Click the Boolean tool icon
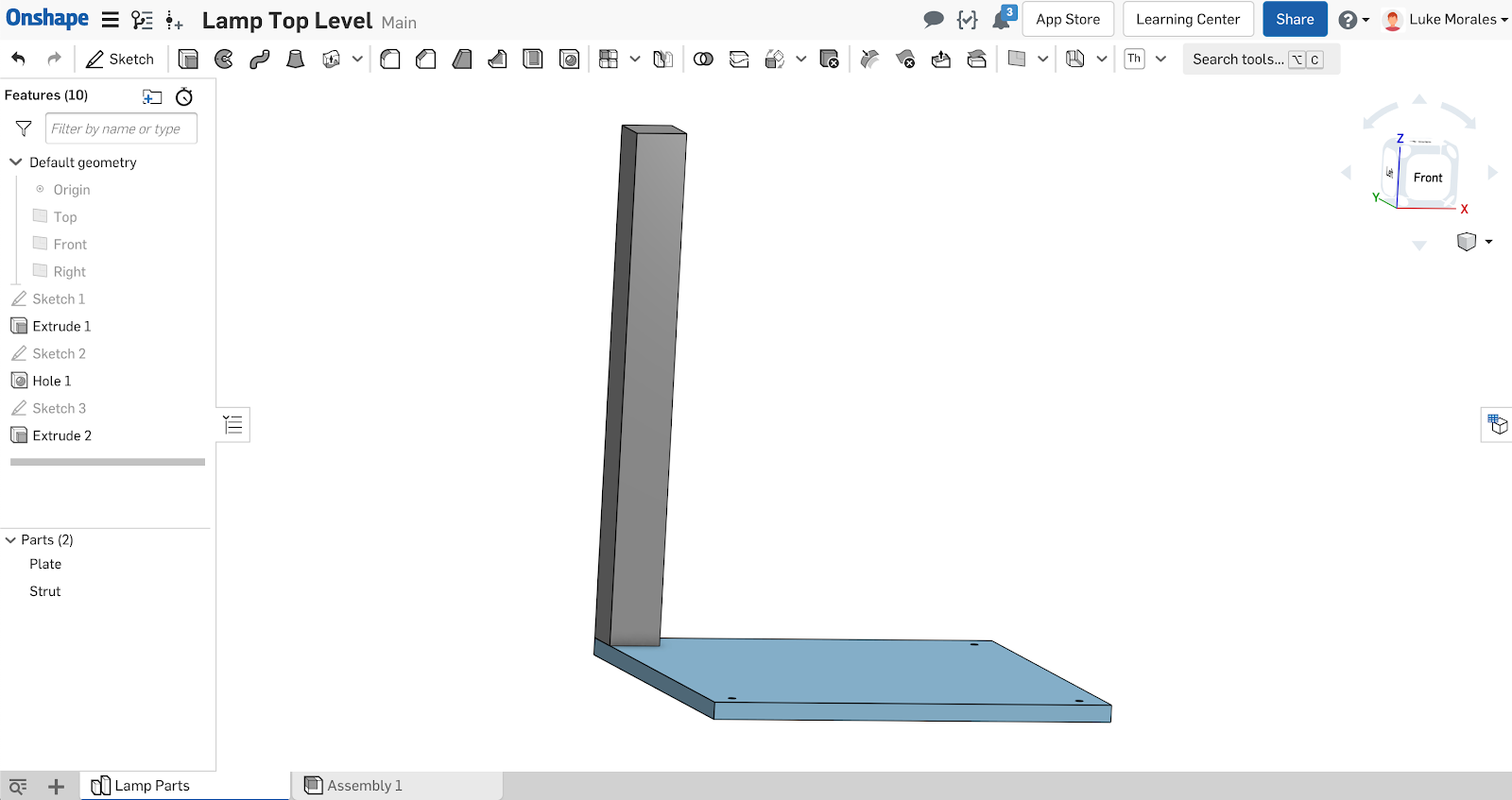 [703, 60]
